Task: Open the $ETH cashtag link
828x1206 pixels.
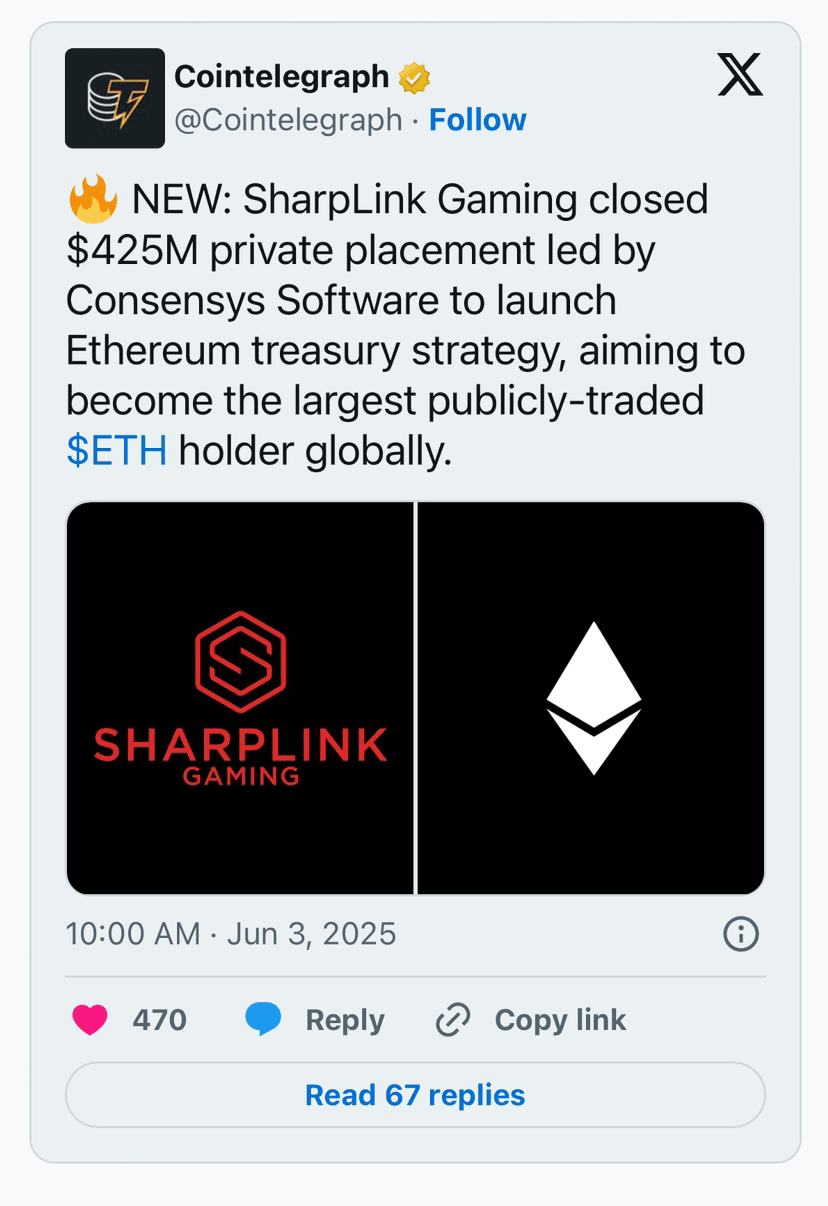Action: pyautogui.click(x=116, y=452)
